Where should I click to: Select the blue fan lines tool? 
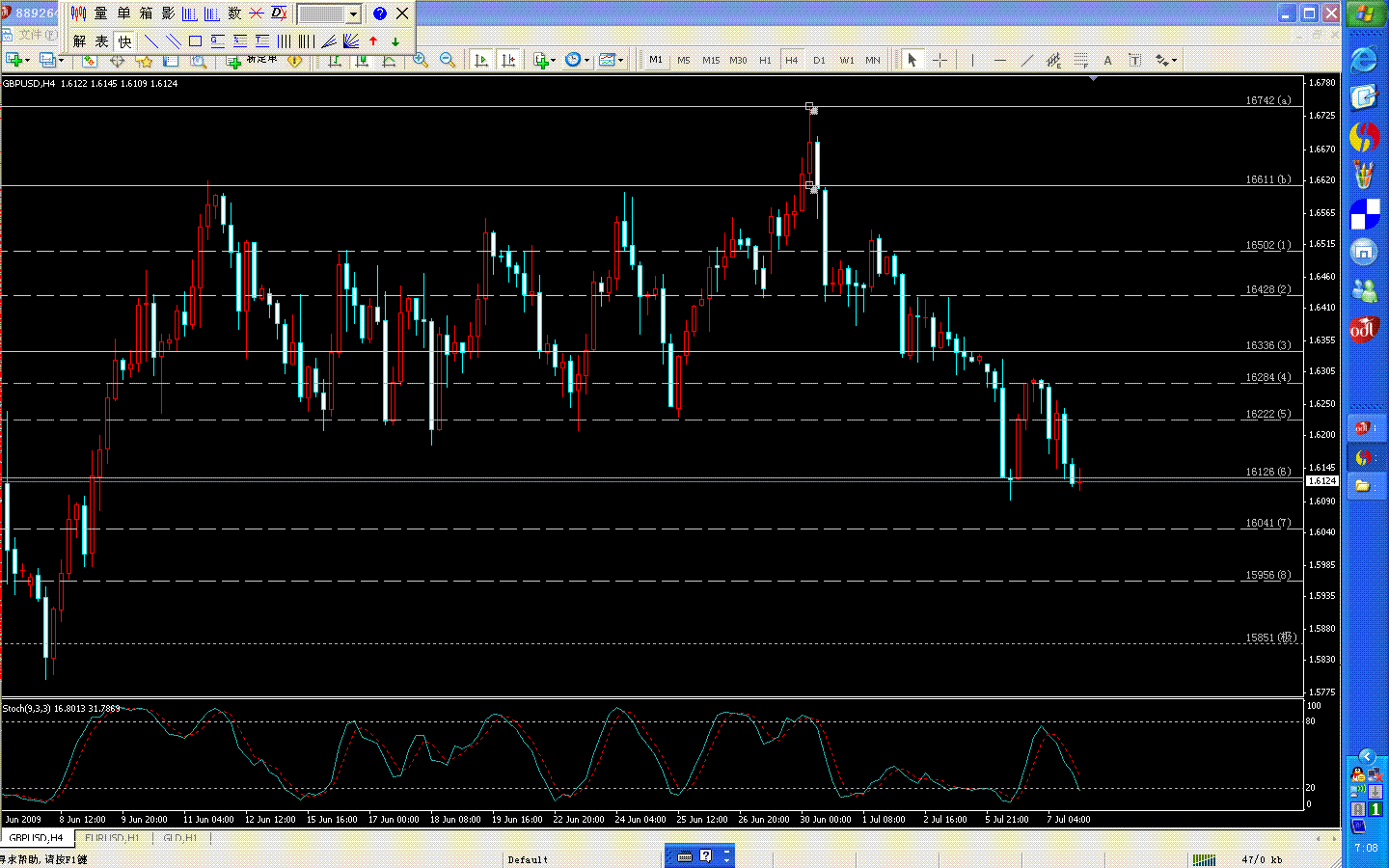coord(351,41)
